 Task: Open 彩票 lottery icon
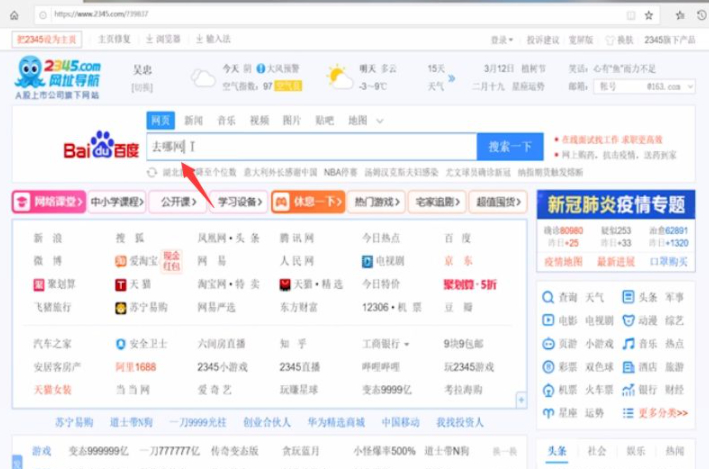548,366
